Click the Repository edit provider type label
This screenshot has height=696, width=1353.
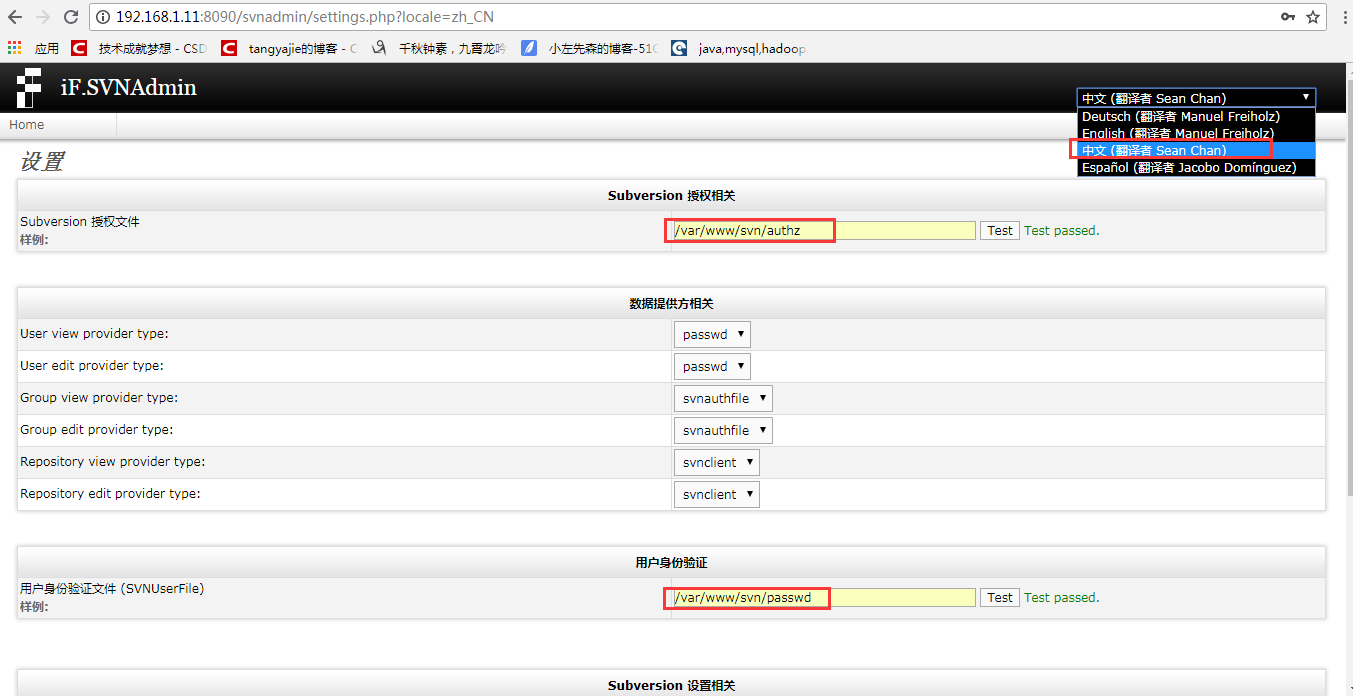click(110, 493)
